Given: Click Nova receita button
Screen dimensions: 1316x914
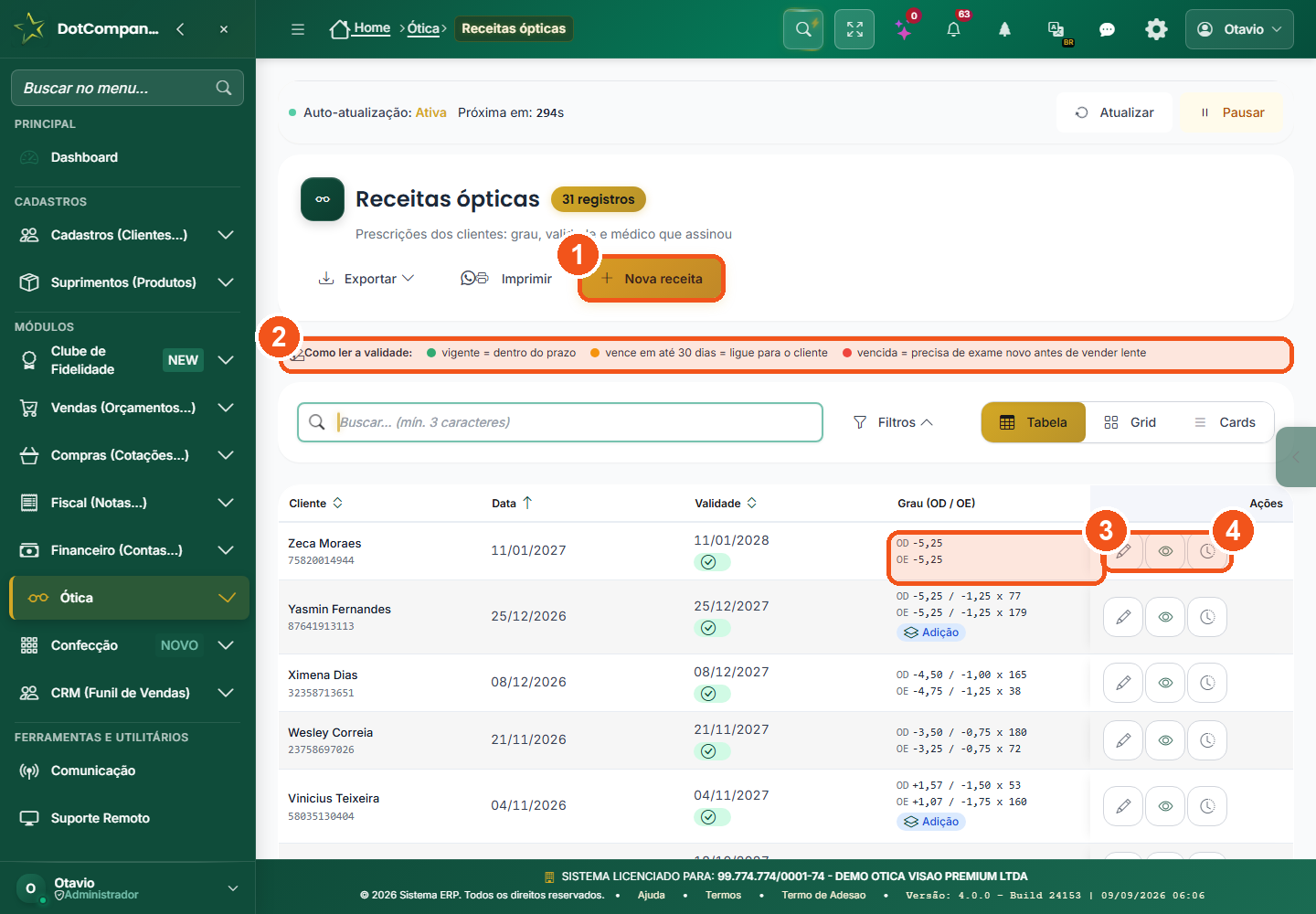Looking at the screenshot, I should pos(652,279).
